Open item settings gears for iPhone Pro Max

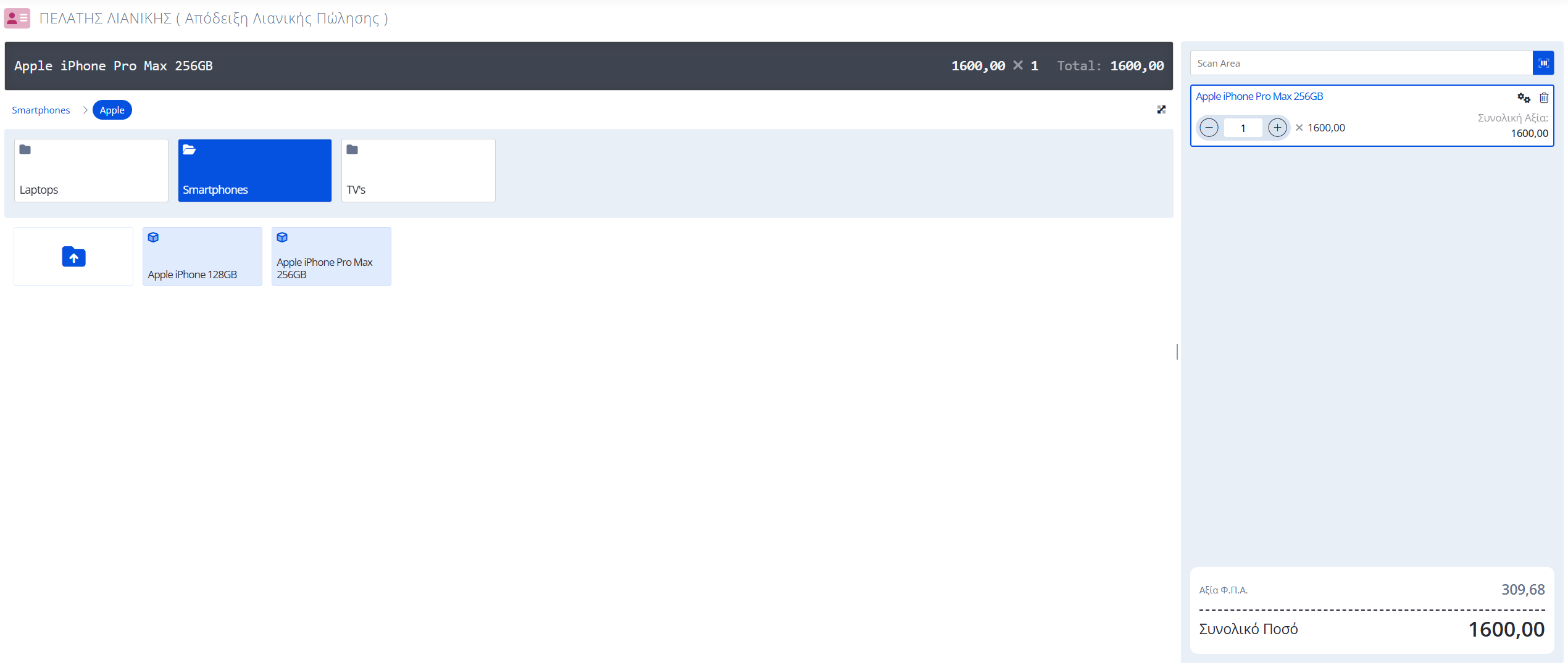1524,97
